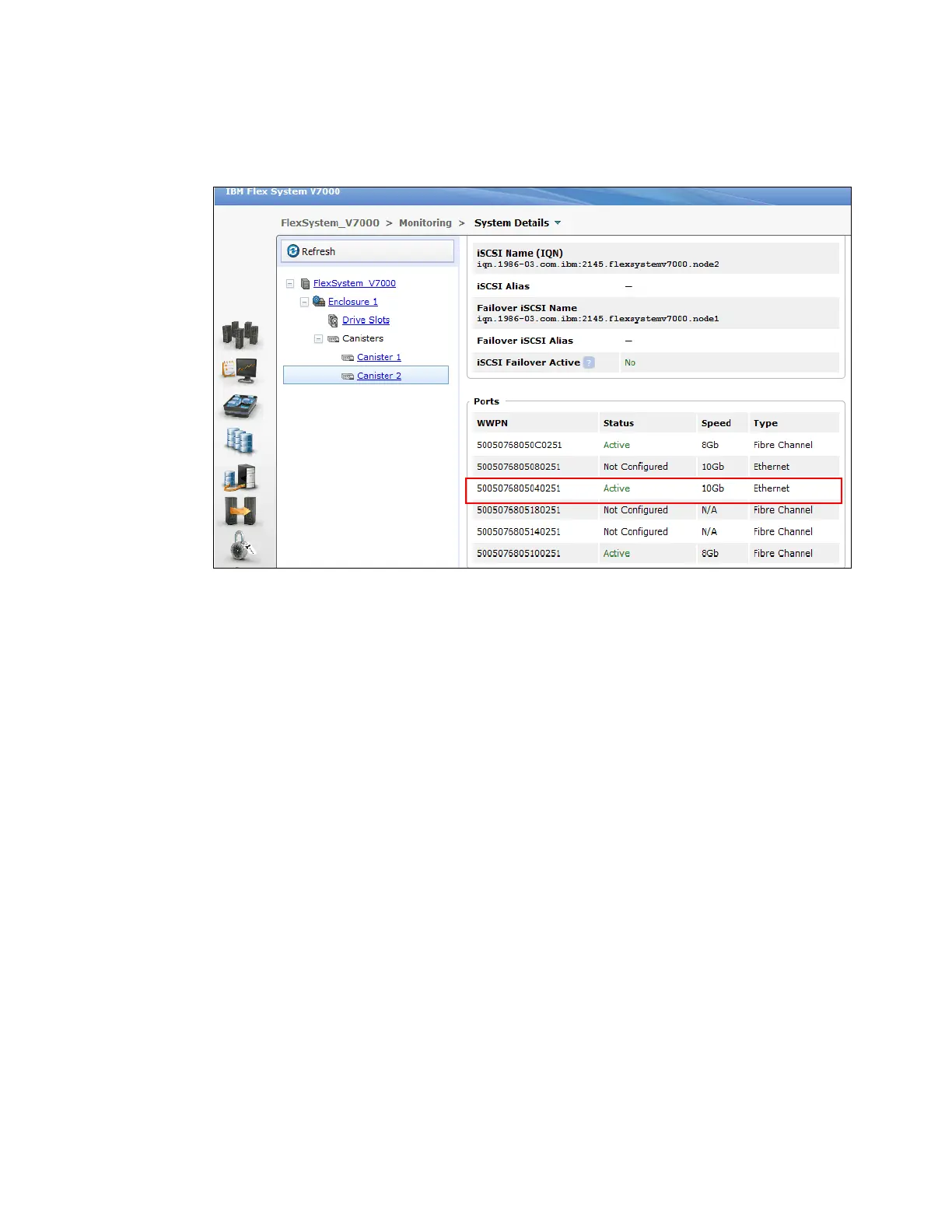Click the Canisters group icon in tree

point(334,339)
